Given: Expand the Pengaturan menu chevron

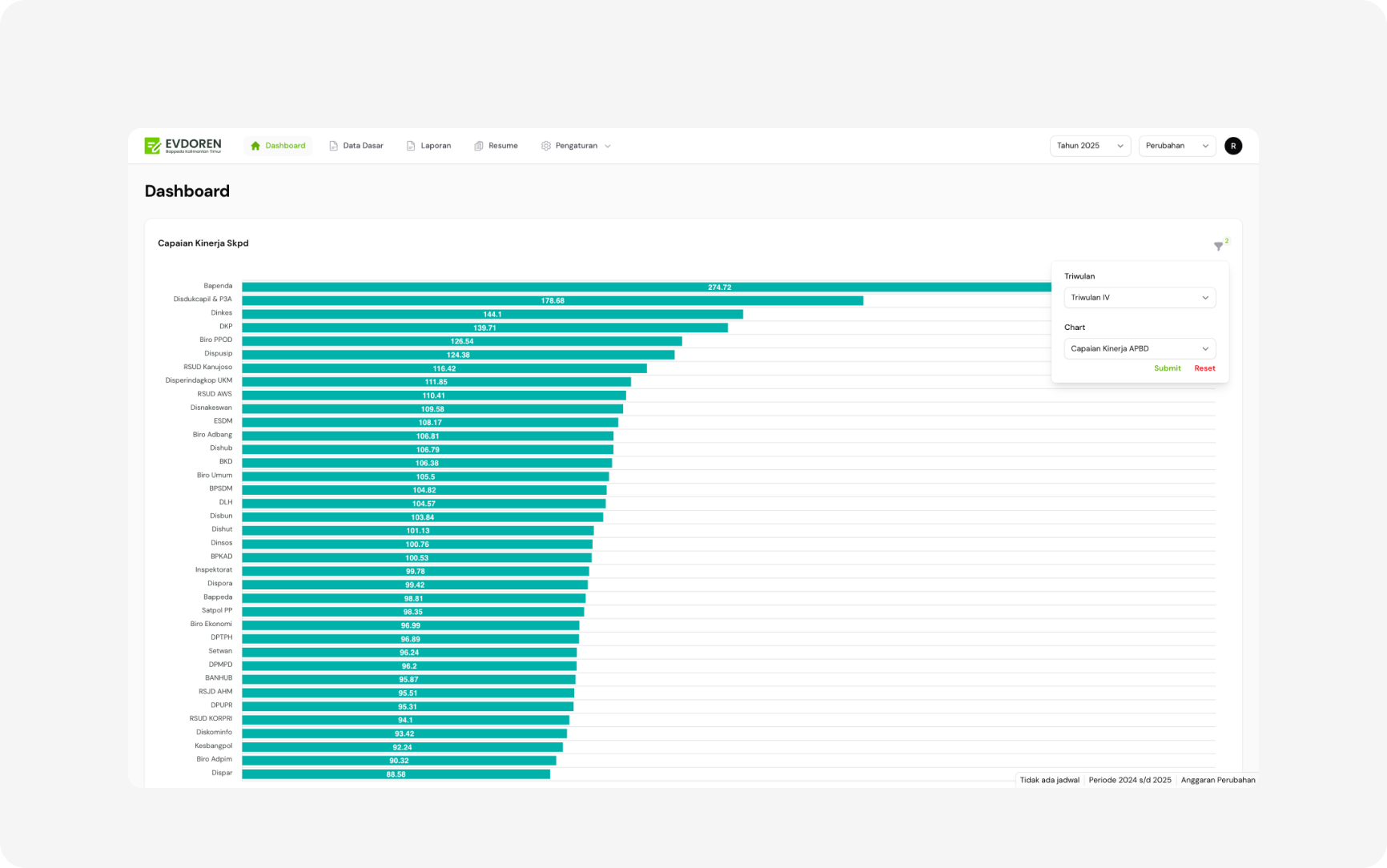Looking at the screenshot, I should 608,147.
